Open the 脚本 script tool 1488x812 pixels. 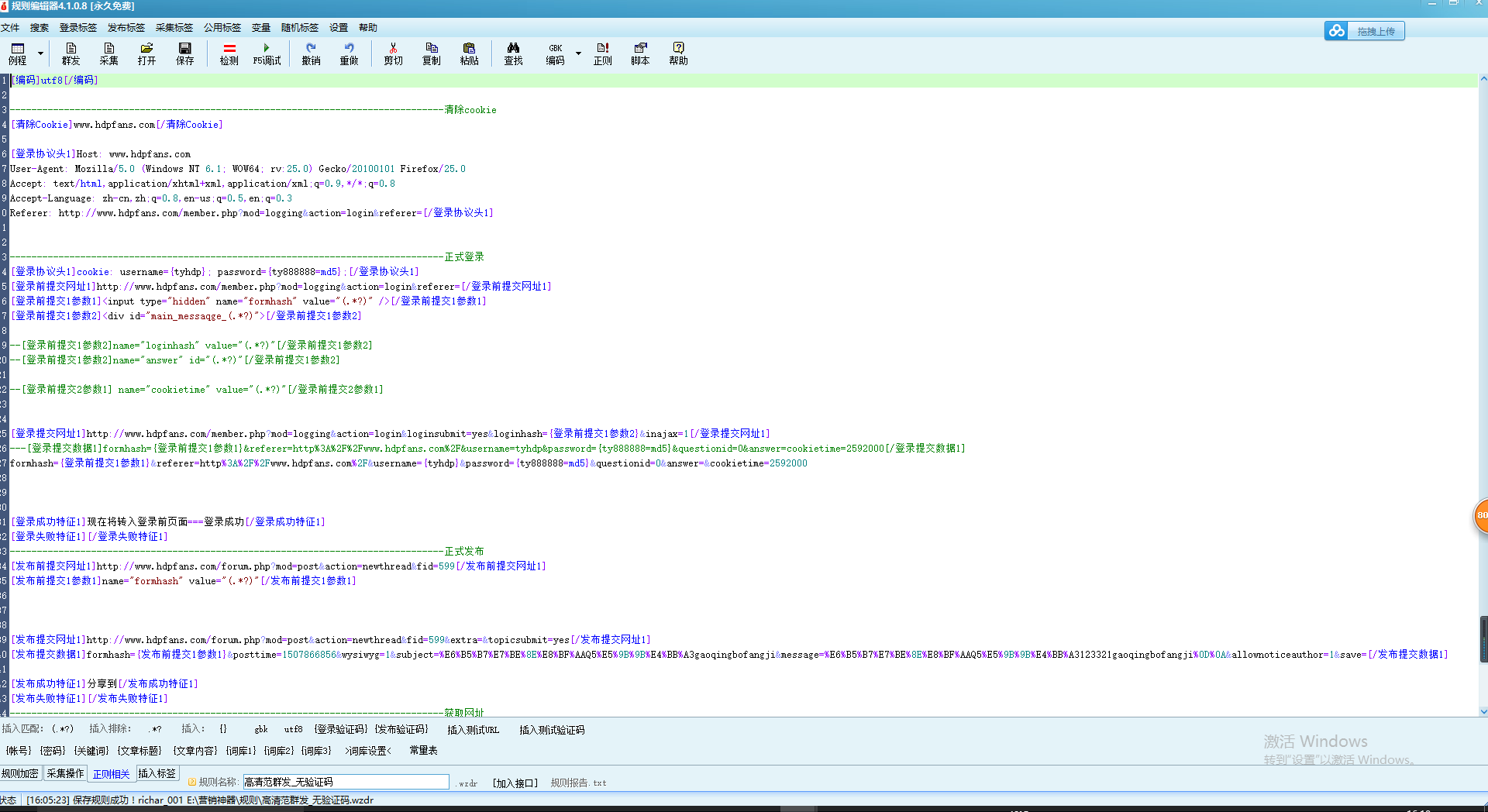pyautogui.click(x=640, y=53)
